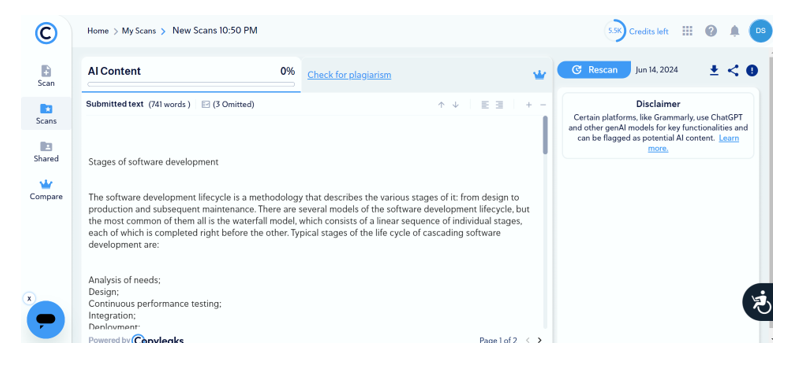Image resolution: width=795 pixels, height=366 pixels.
Task: Click the New Scans 10:50 PM title
Action: coord(215,30)
